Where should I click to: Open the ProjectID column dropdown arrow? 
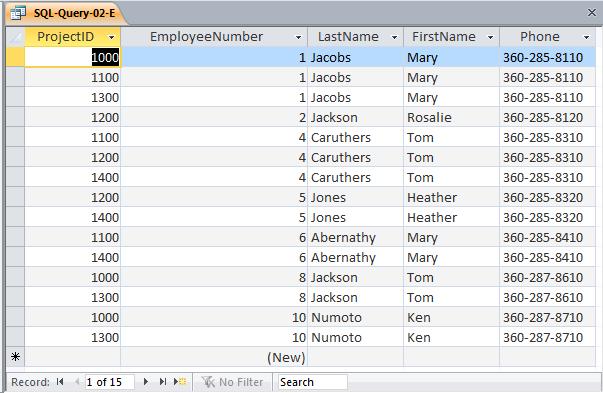pos(112,37)
